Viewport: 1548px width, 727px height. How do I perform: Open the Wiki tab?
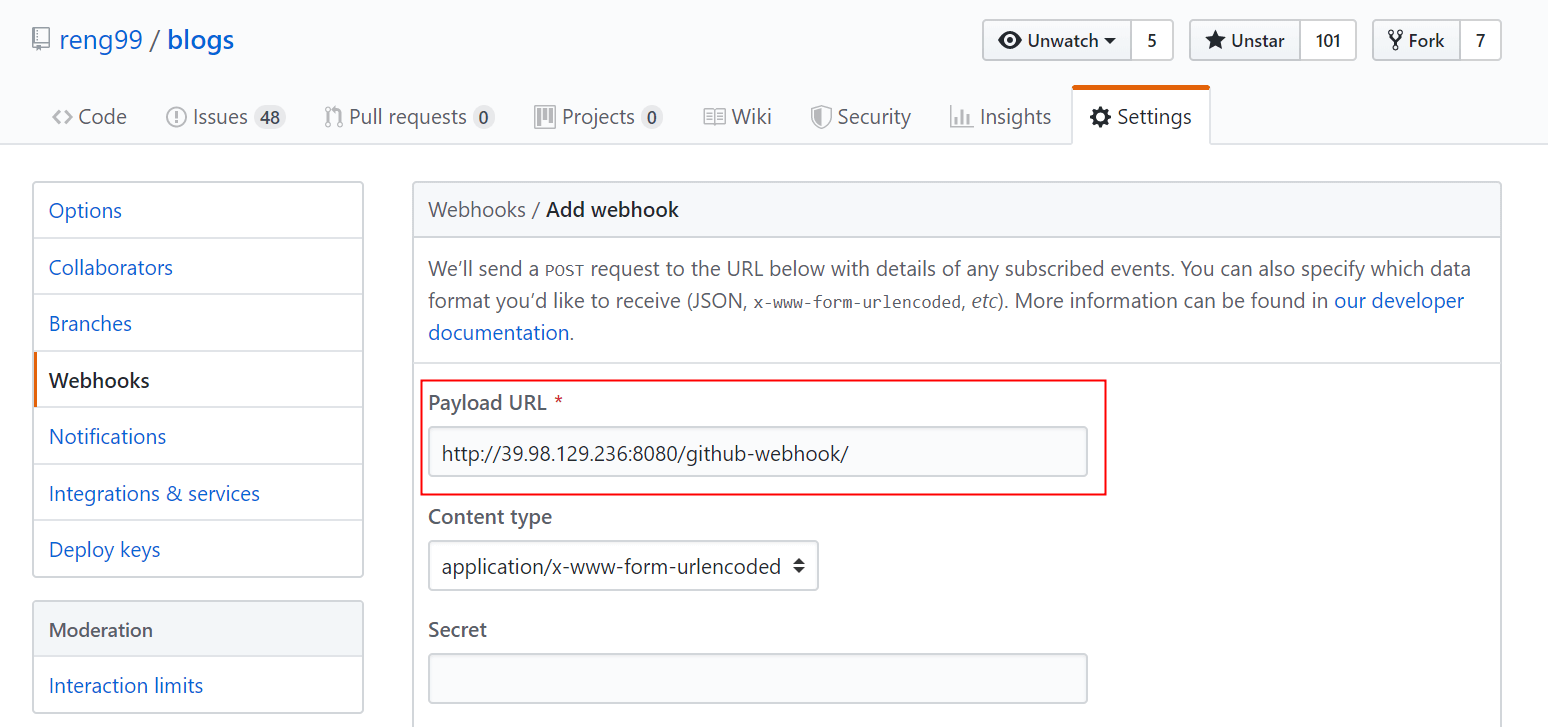tap(737, 117)
